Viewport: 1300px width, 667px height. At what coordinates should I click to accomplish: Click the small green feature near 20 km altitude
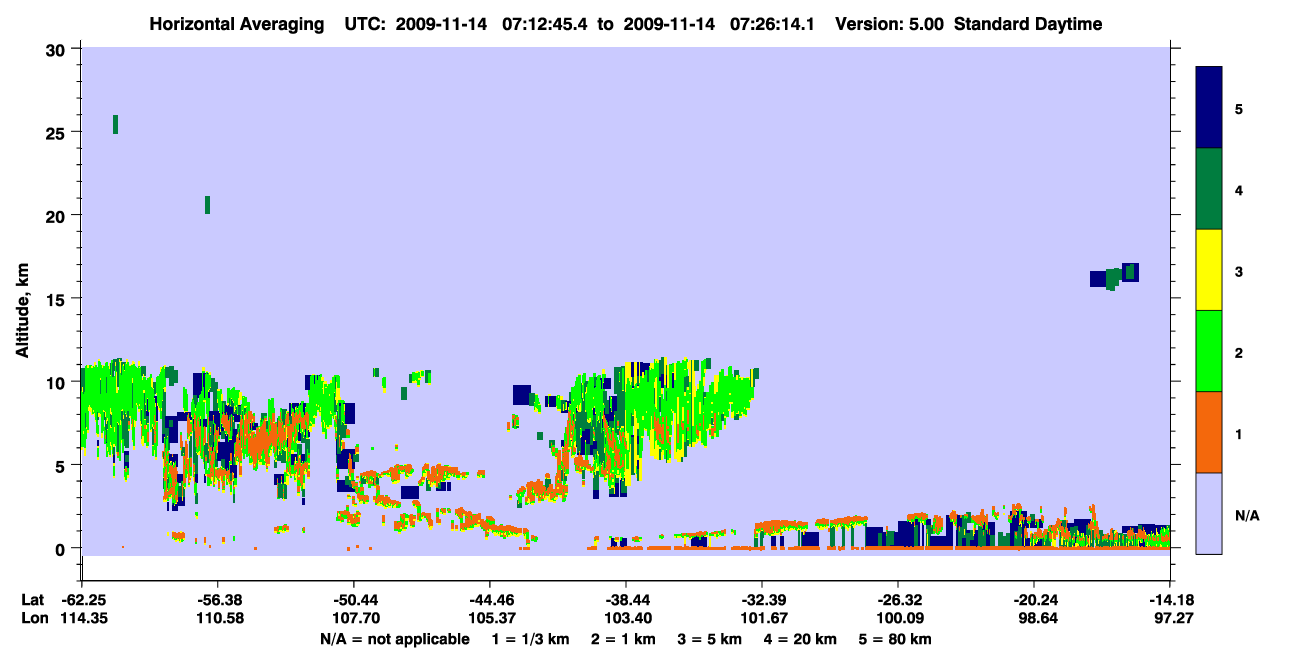207,204
